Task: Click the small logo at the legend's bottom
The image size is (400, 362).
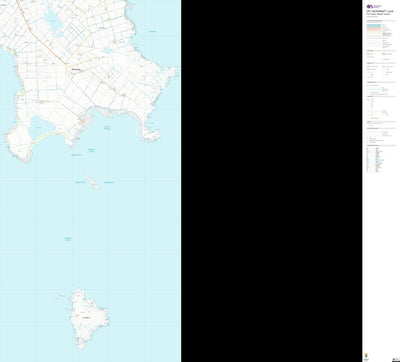Action: (x=366, y=356)
